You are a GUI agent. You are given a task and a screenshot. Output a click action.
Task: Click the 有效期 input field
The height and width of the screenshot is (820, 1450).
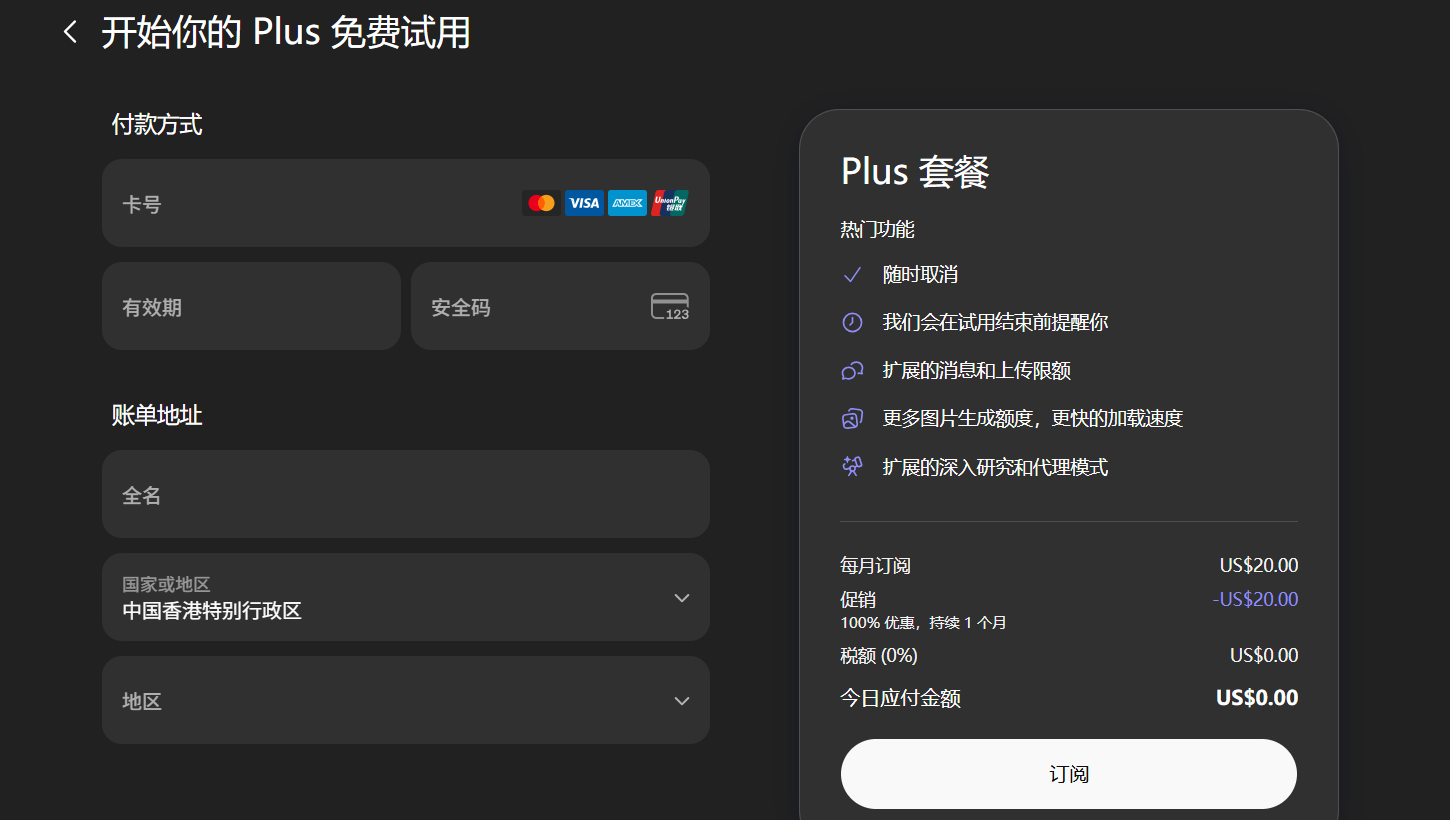(x=251, y=306)
